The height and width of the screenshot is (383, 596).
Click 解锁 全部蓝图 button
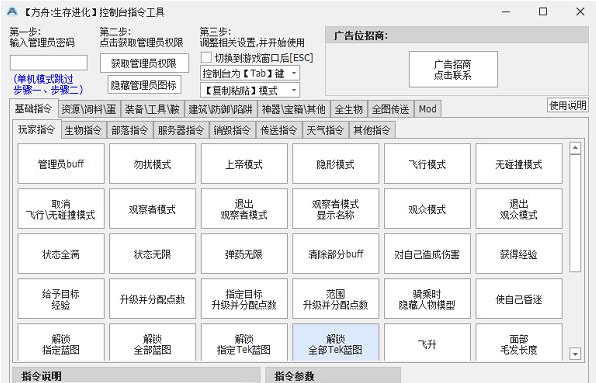(x=152, y=342)
